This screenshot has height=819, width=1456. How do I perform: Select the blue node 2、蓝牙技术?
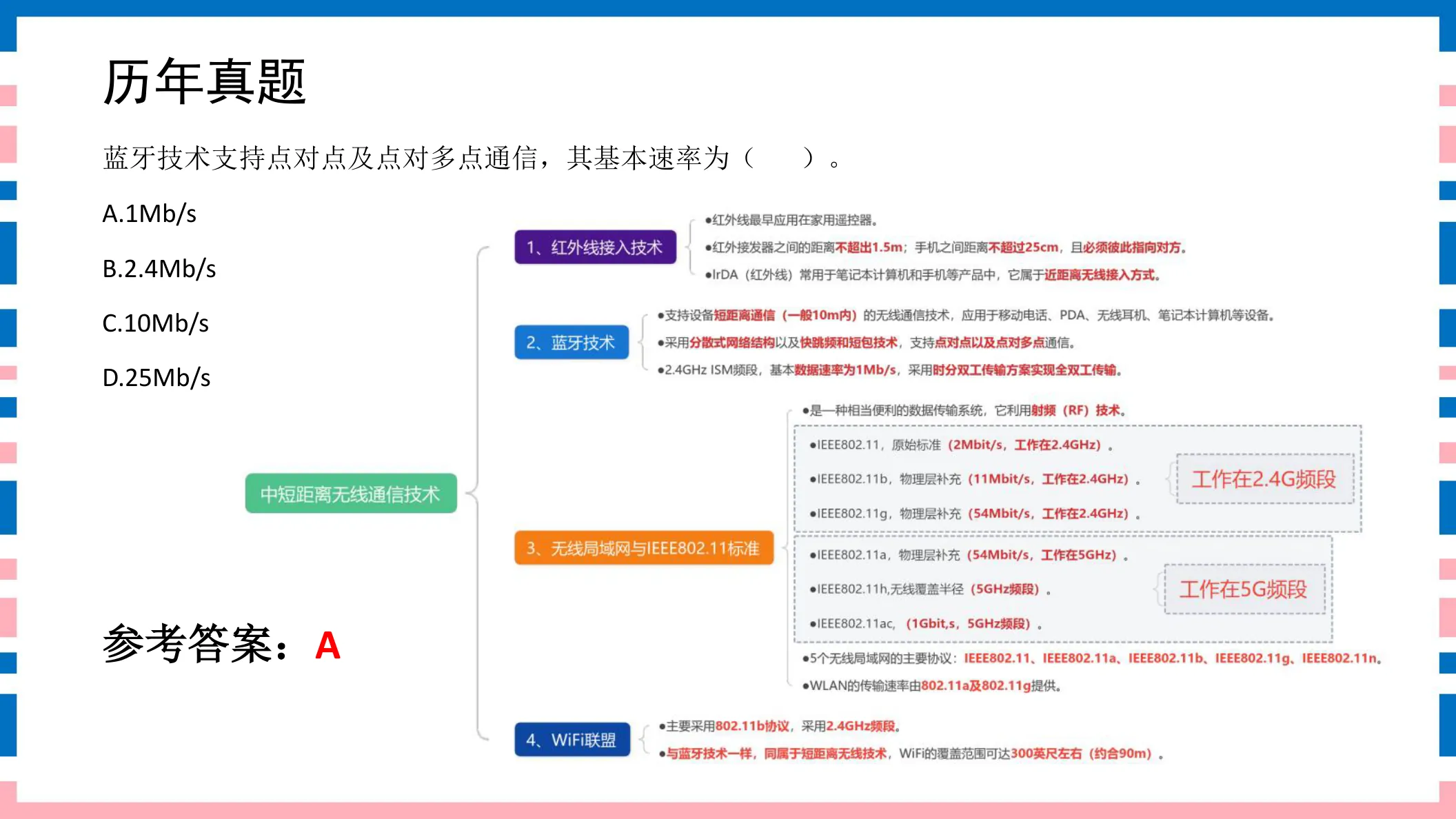pyautogui.click(x=572, y=343)
